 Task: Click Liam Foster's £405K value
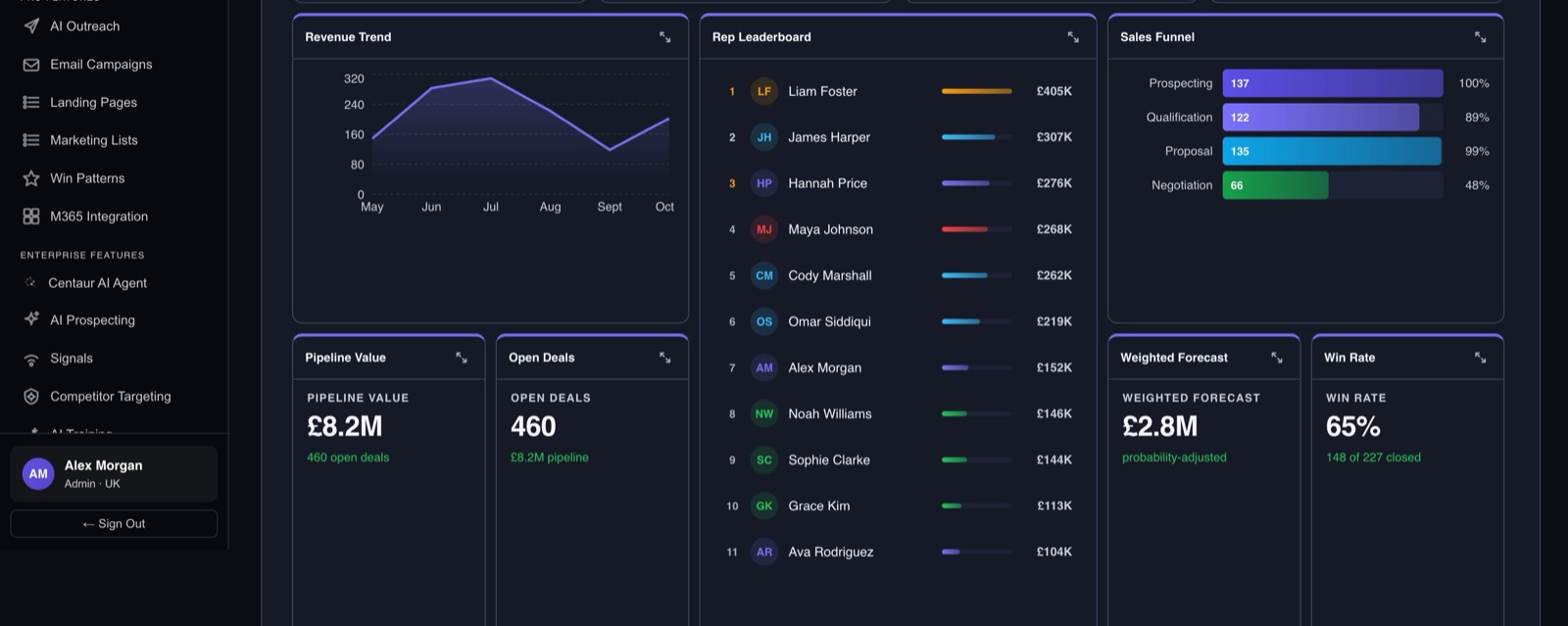coord(1054,91)
